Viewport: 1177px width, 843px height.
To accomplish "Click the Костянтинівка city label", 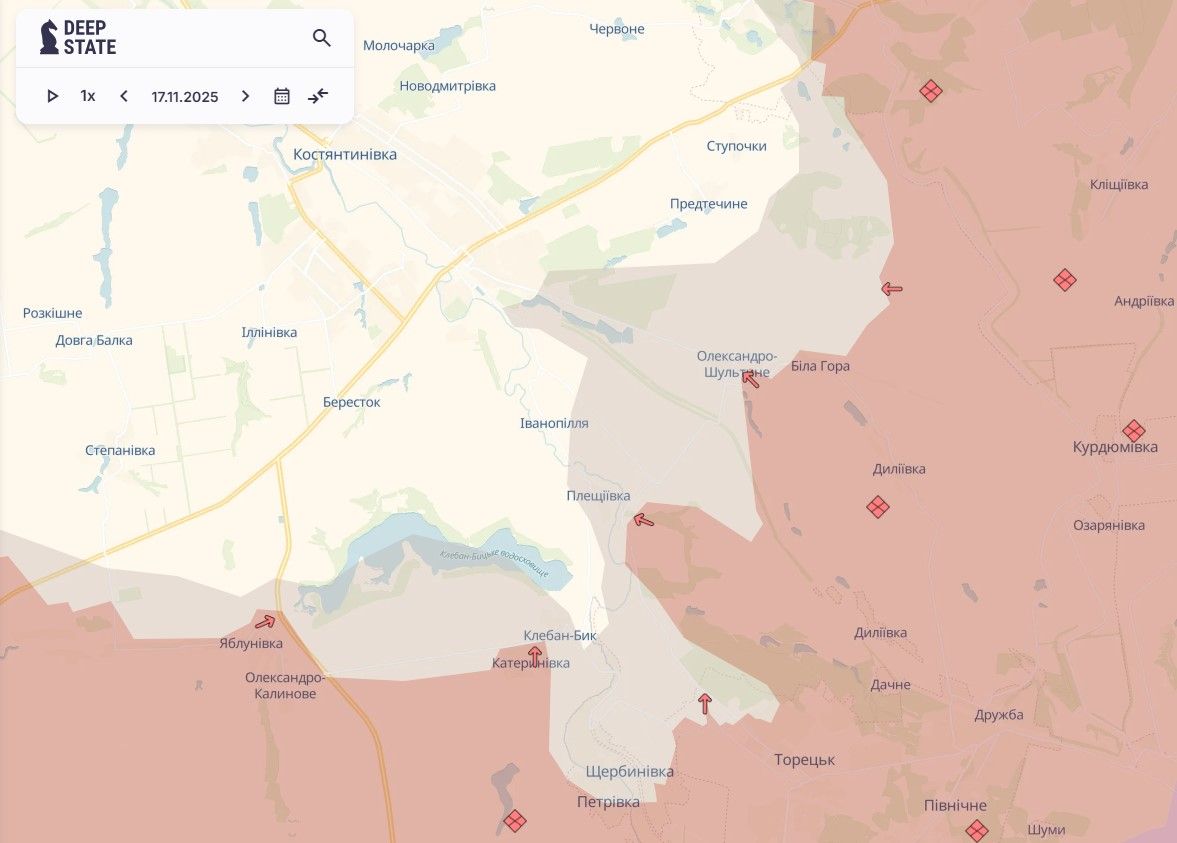I will point(345,155).
